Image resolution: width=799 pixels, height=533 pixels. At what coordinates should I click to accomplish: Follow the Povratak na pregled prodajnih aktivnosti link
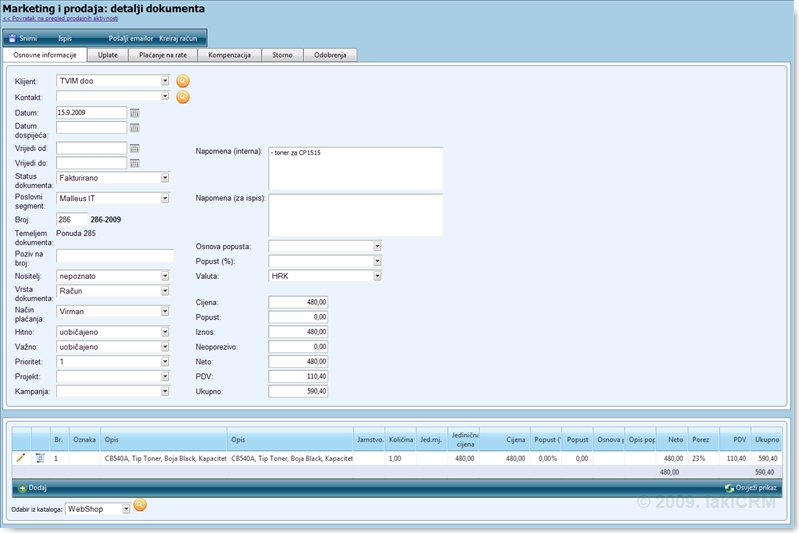point(60,18)
